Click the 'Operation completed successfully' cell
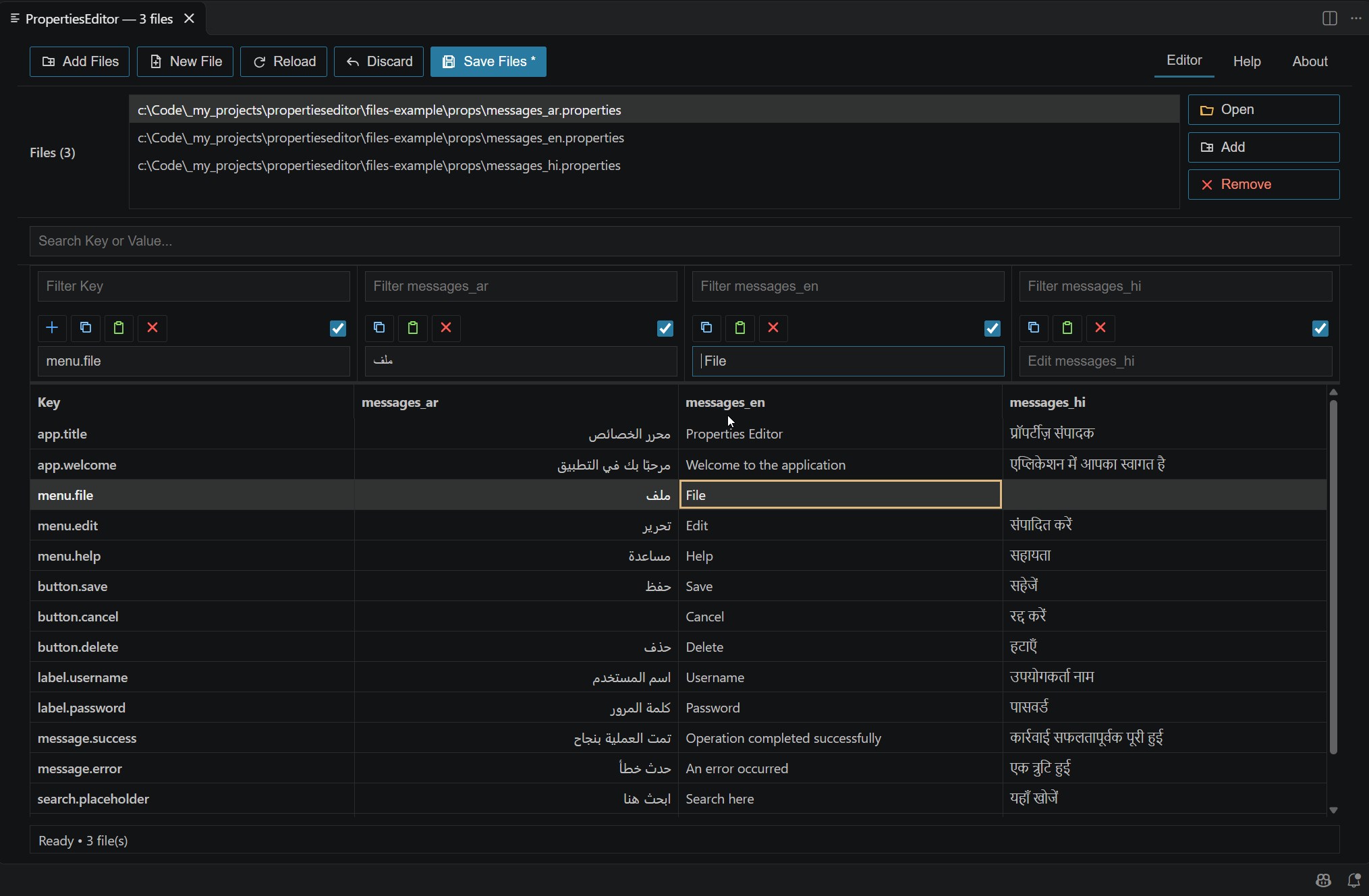The width and height of the screenshot is (1369, 896). 840,738
